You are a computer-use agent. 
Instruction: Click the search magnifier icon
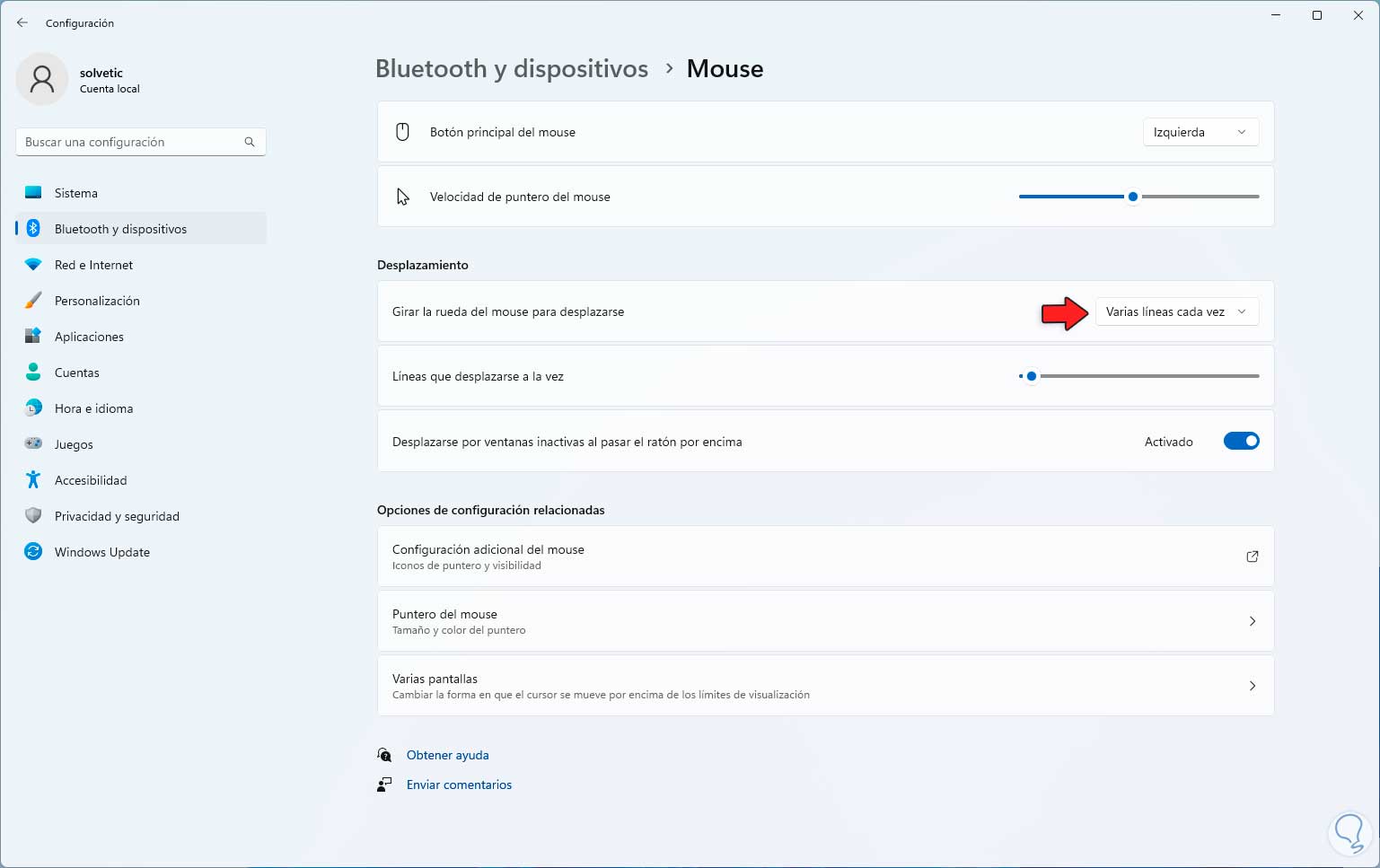click(x=250, y=142)
